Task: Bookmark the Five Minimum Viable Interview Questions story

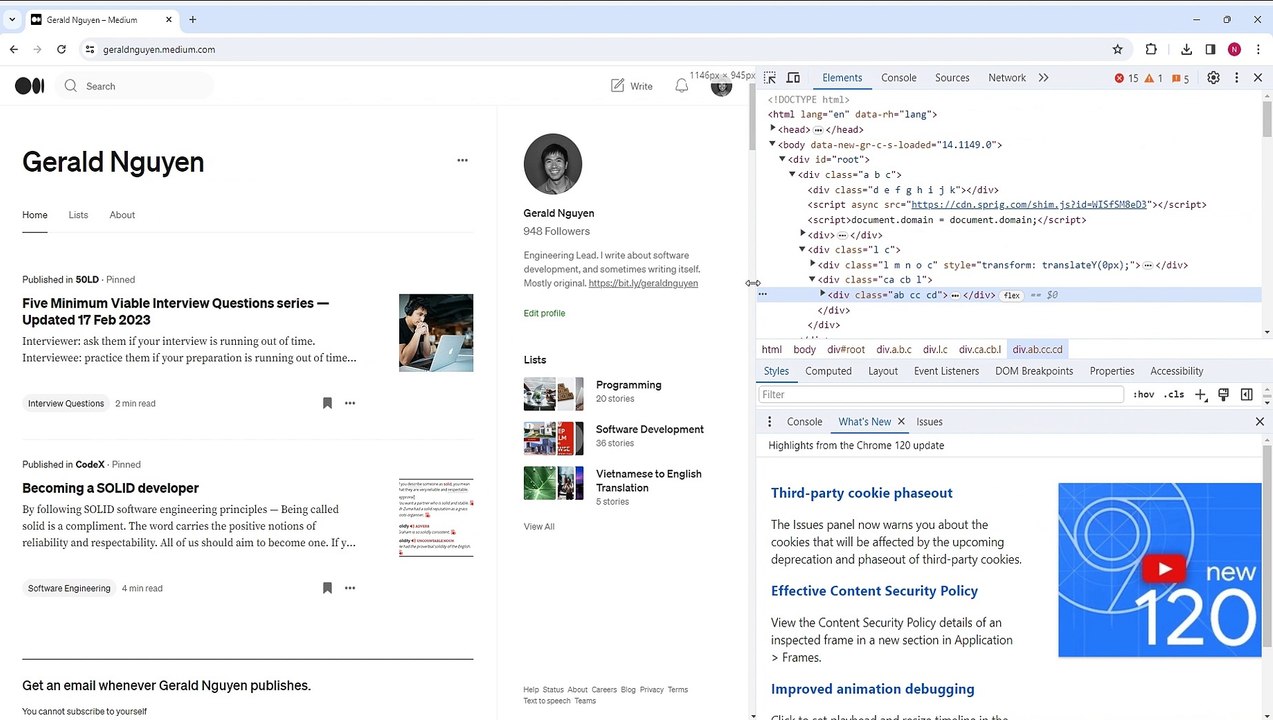Action: (327, 403)
